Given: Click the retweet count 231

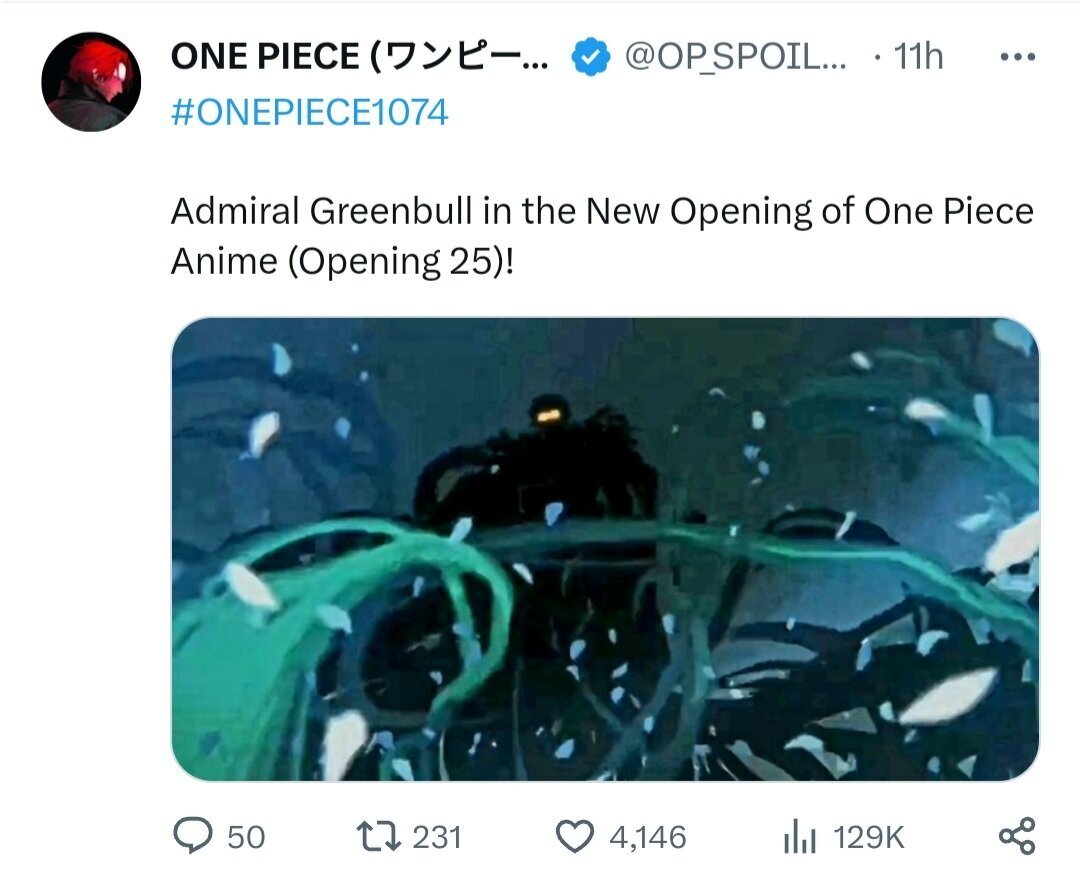Looking at the screenshot, I should pyautogui.click(x=437, y=837).
